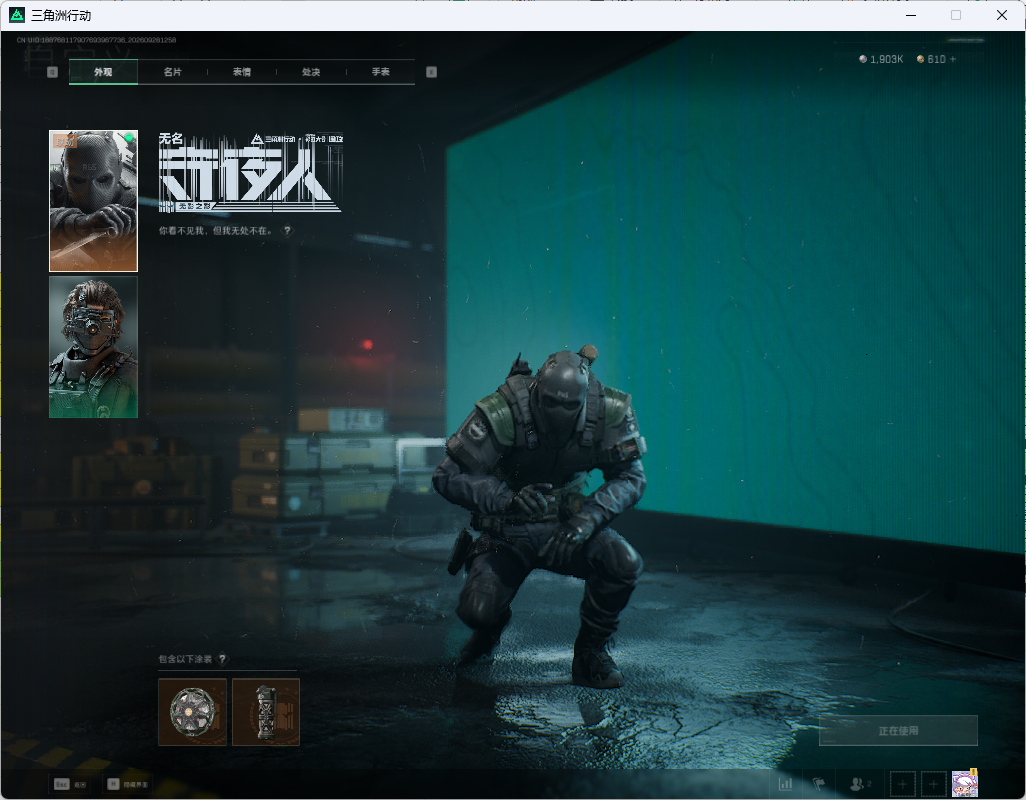This screenshot has width=1026, height=800.
Task: Click the E next-tab key icon
Action: [x=431, y=72]
